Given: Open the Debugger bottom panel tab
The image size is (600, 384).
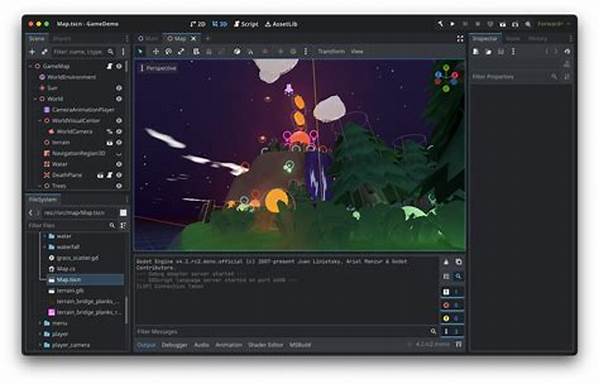Looking at the screenshot, I should click(x=174, y=345).
